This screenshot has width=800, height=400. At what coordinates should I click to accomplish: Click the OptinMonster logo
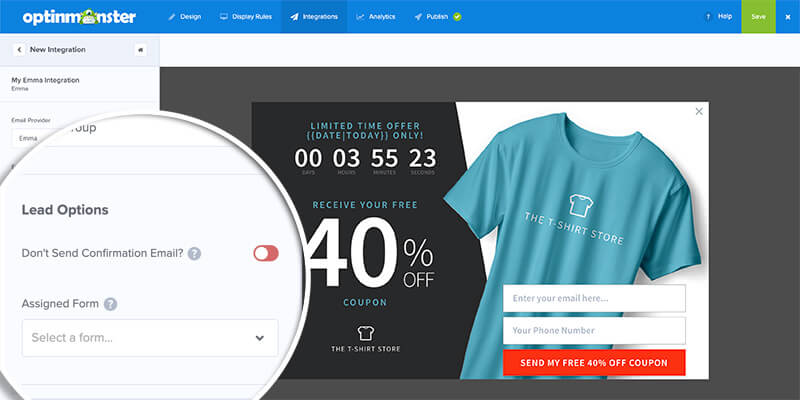coord(79,17)
